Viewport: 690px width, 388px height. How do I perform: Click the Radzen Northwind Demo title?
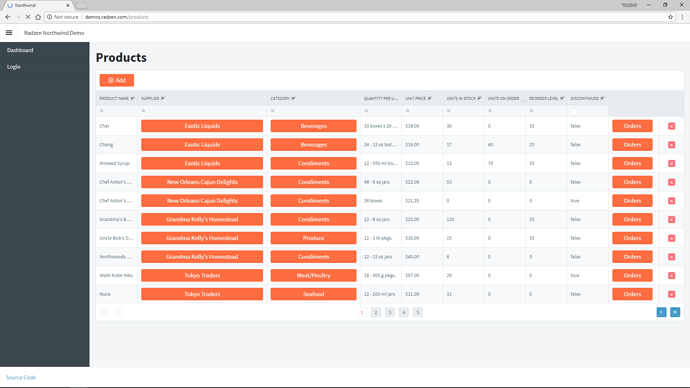pos(54,33)
